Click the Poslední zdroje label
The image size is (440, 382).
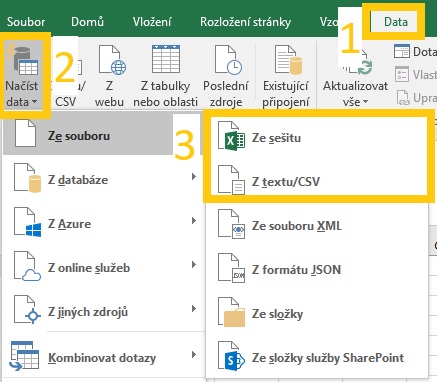point(226,94)
